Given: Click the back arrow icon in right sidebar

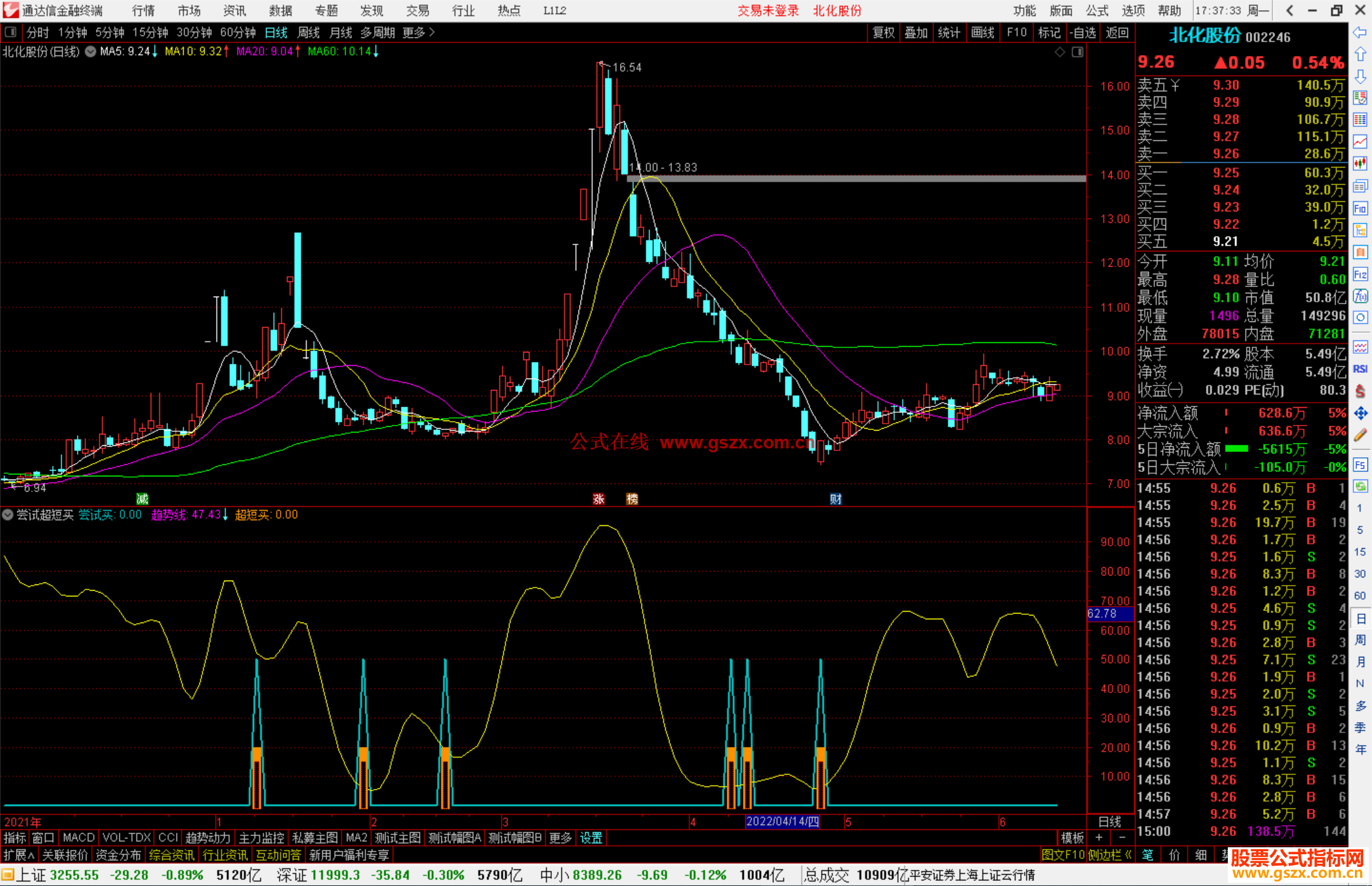Looking at the screenshot, I should click(x=1360, y=32).
